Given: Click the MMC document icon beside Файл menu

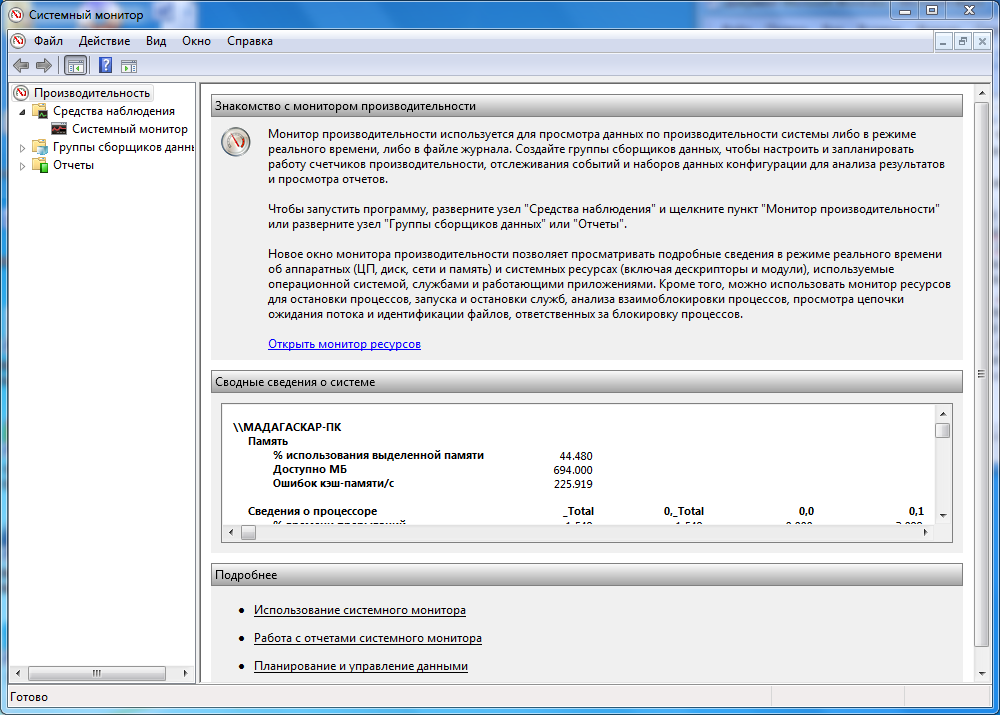Looking at the screenshot, I should (18, 41).
